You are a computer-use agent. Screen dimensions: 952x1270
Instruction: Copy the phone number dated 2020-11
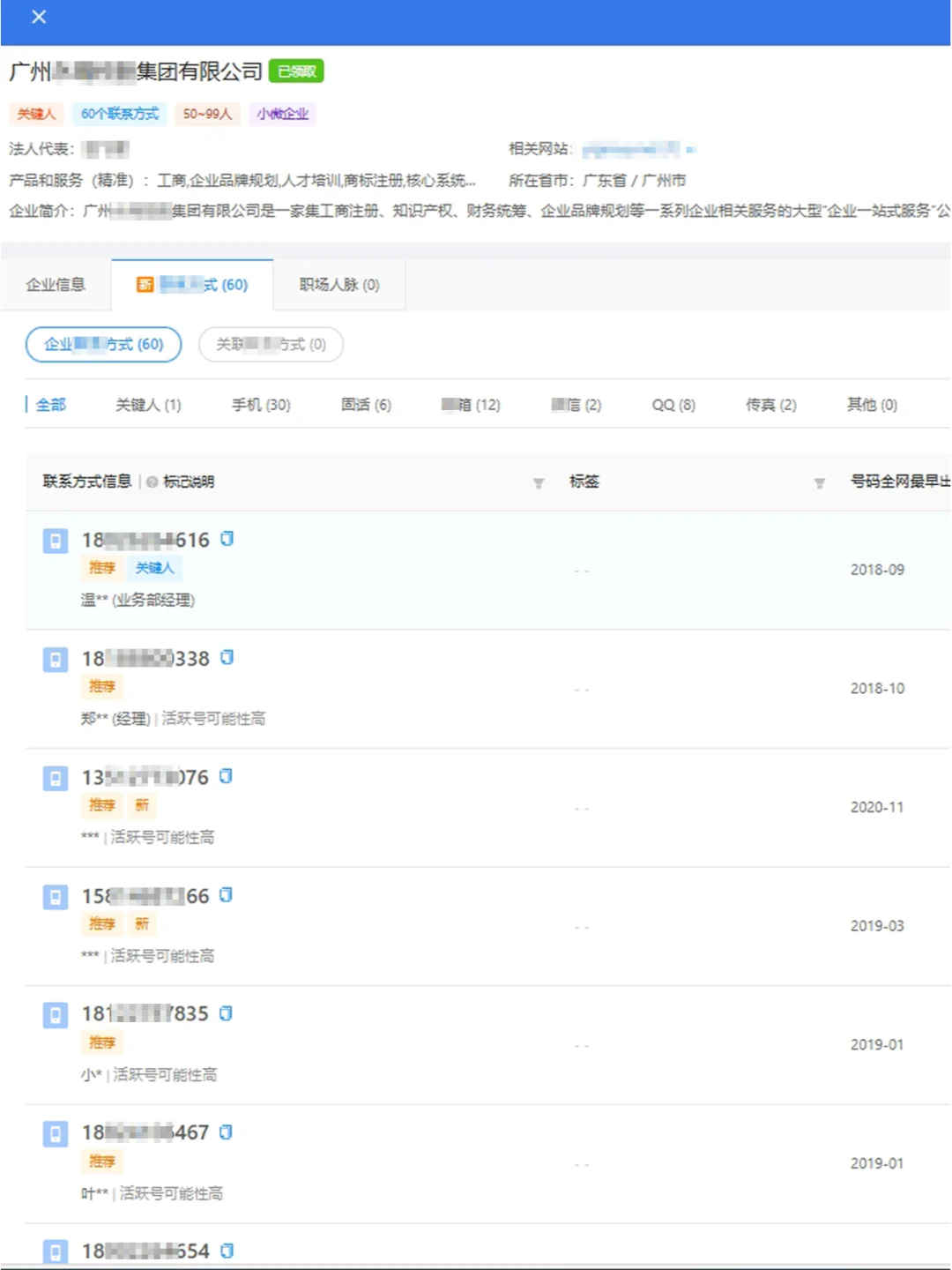click(x=227, y=776)
